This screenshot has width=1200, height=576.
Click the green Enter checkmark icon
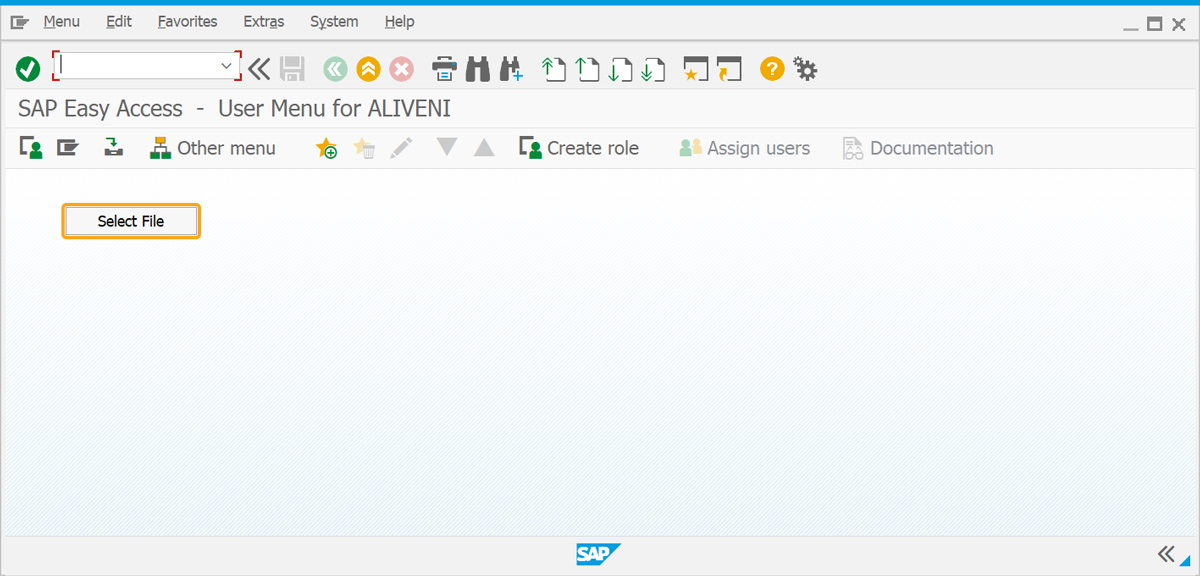[28, 68]
